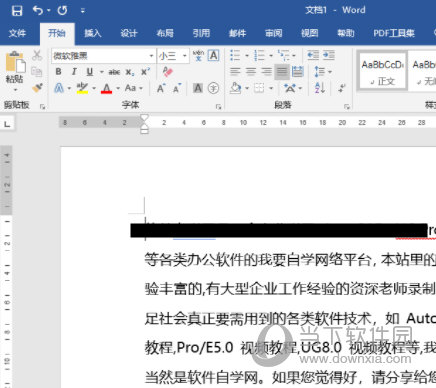Switch to the 设计 ribbon tab
Screen dimensions: 436x388
(129, 33)
